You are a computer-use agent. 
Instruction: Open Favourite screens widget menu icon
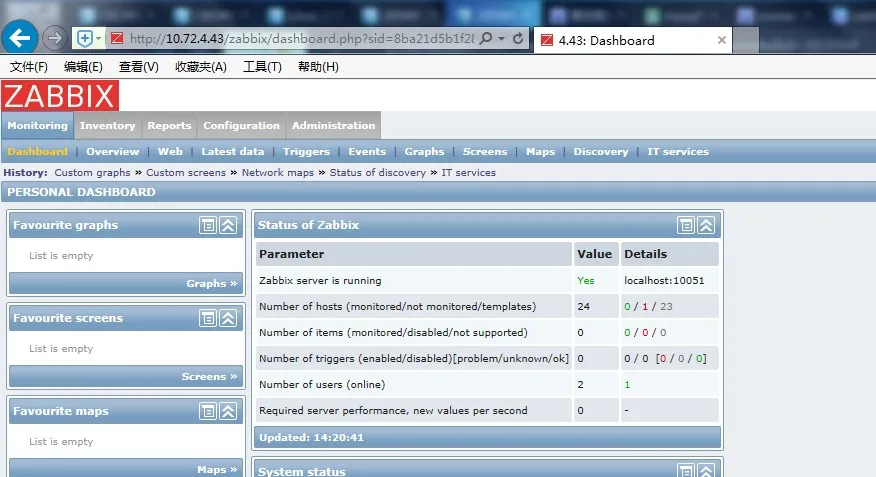208,318
